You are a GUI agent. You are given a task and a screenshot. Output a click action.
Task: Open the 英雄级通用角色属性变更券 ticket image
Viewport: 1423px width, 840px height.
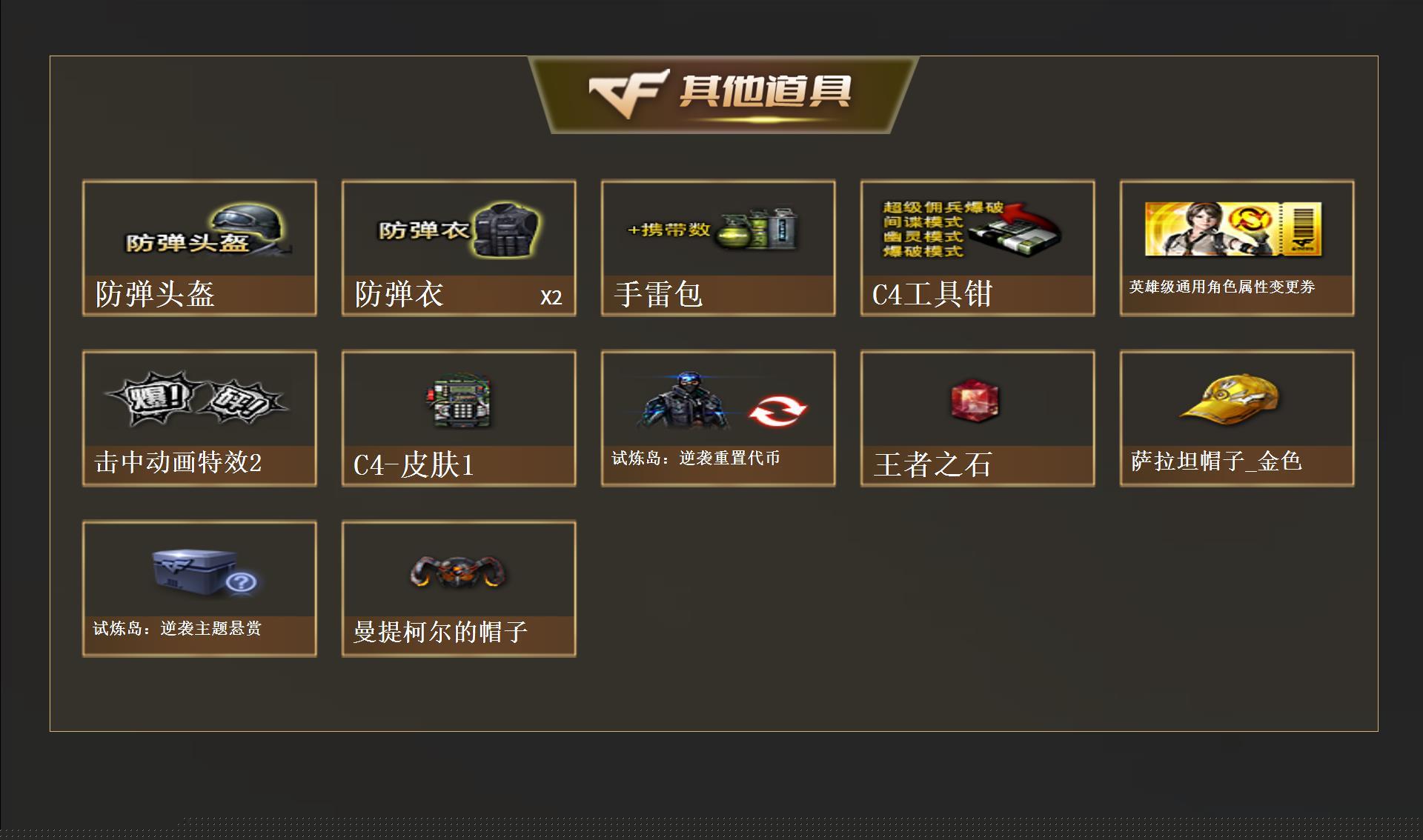tap(1233, 229)
